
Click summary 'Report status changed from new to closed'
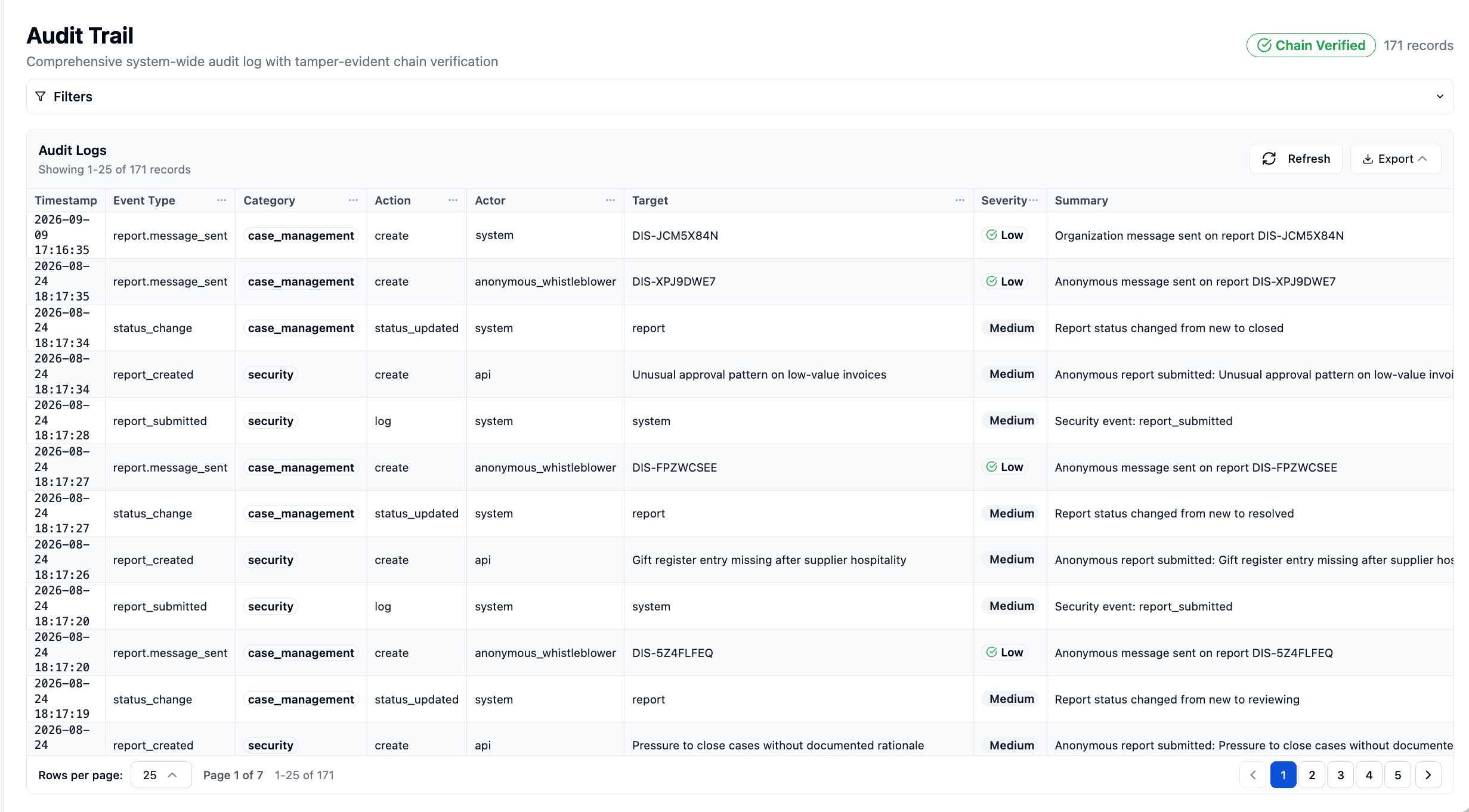coord(1169,328)
